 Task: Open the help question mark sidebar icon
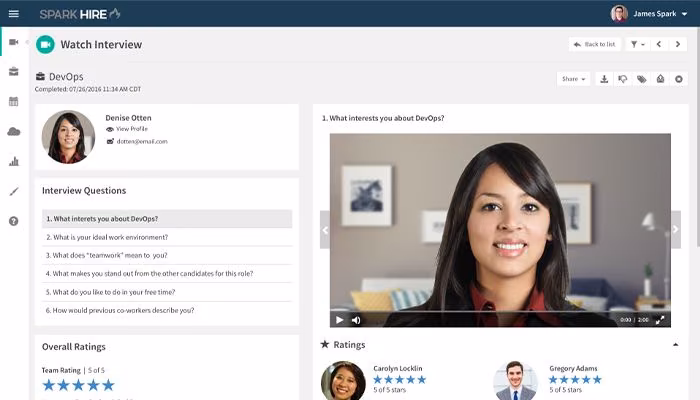pyautogui.click(x=14, y=221)
